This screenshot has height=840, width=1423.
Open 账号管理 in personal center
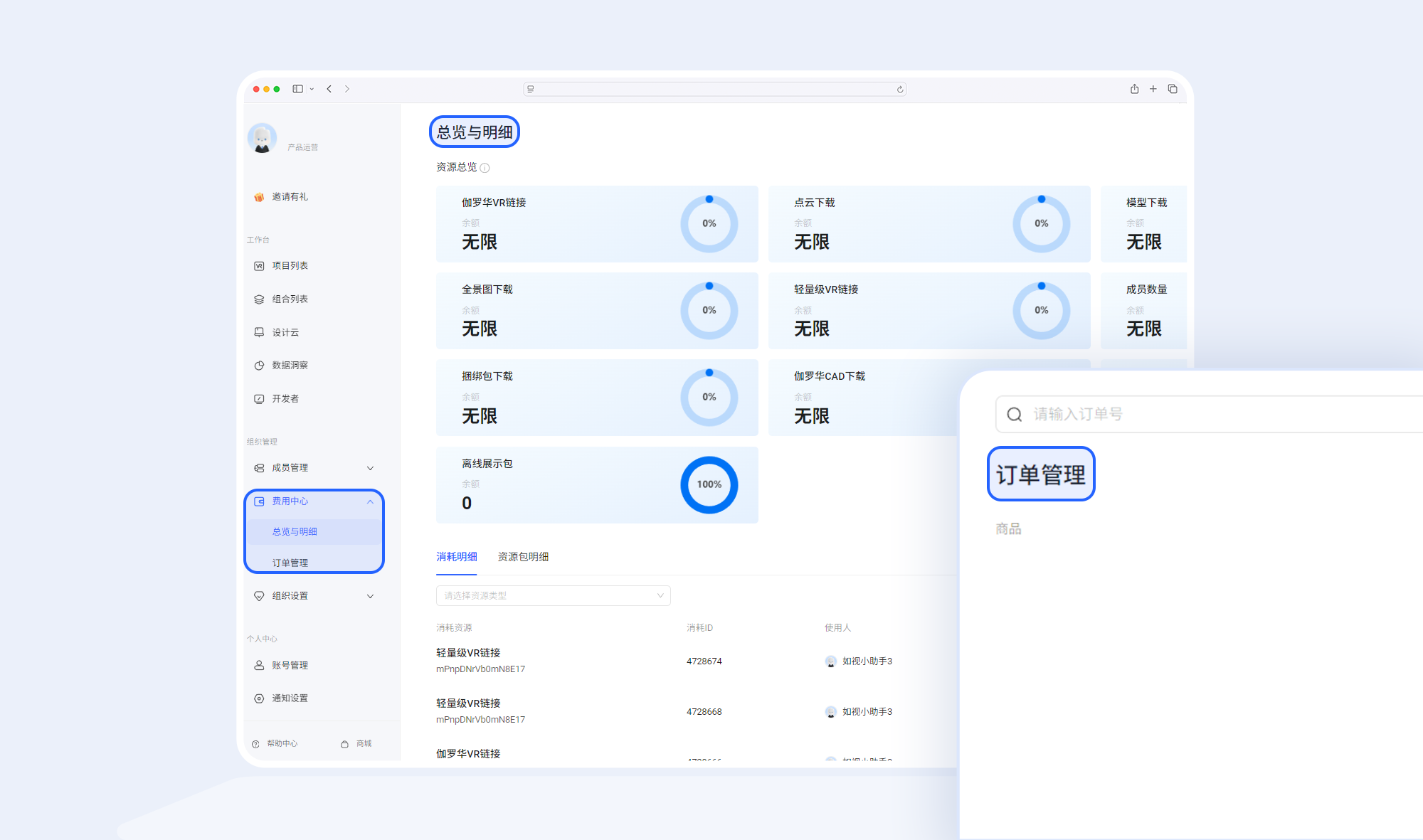click(x=289, y=665)
